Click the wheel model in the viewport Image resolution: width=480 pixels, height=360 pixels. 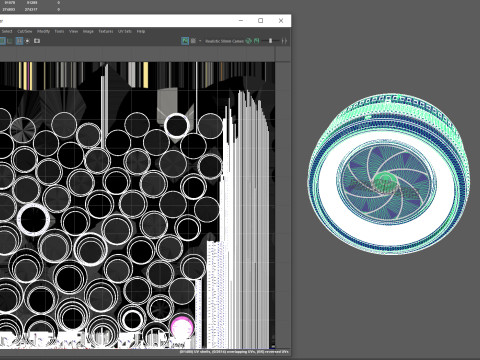[x=388, y=173]
